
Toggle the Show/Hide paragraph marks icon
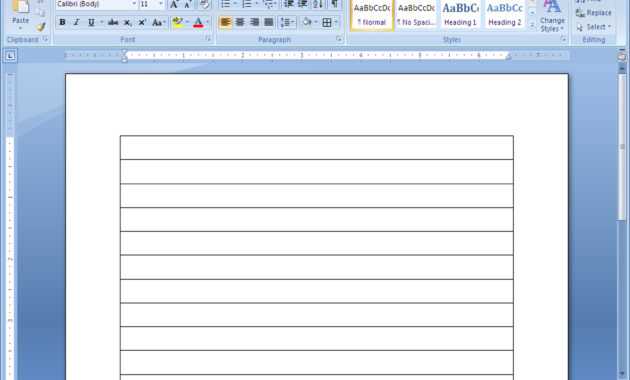[334, 4]
